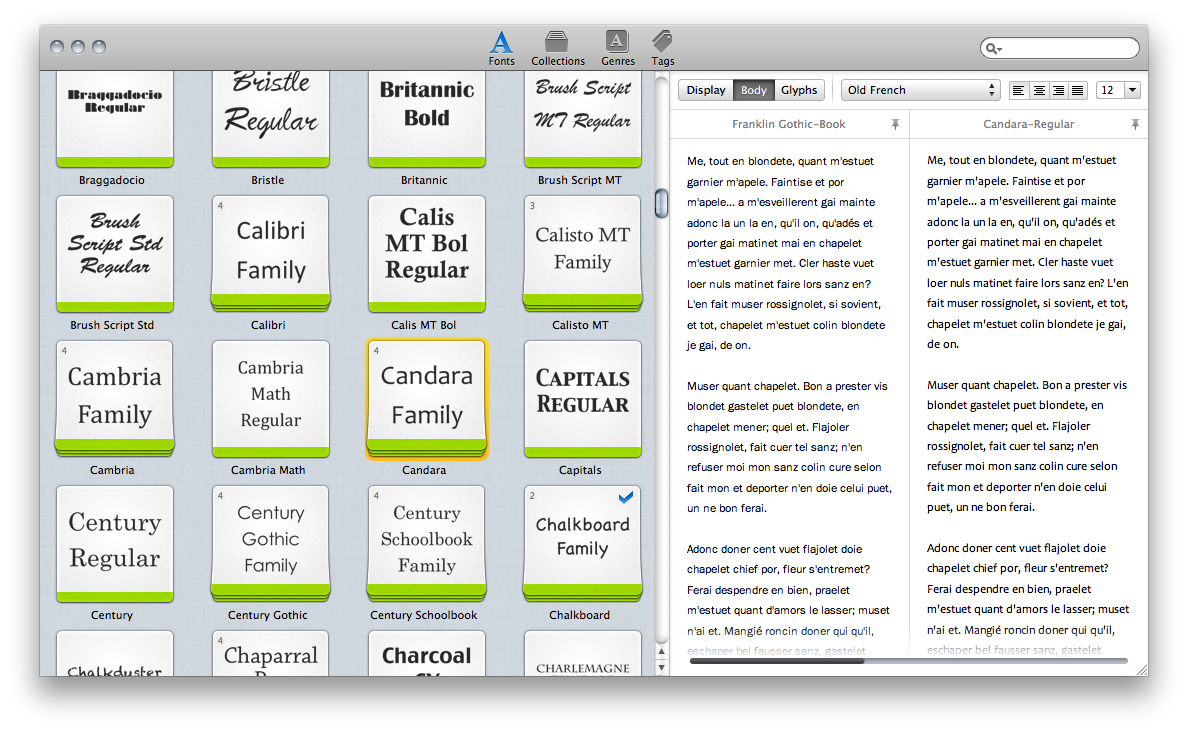This screenshot has height=731, width=1188.
Task: Open the Fonts view in toolbar
Action: click(501, 48)
